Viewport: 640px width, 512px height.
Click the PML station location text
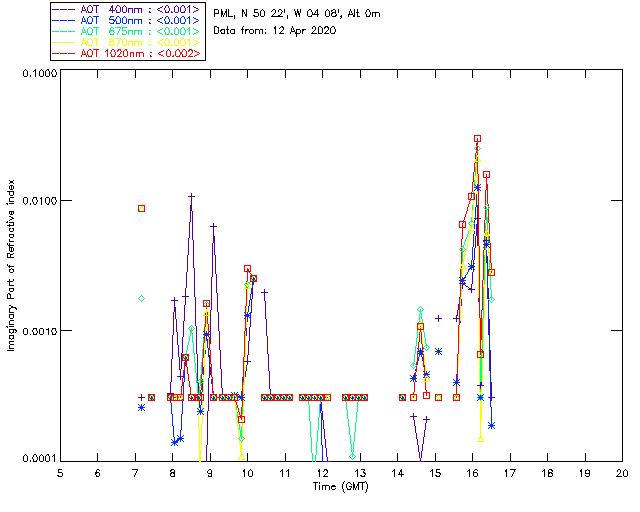[x=297, y=14]
